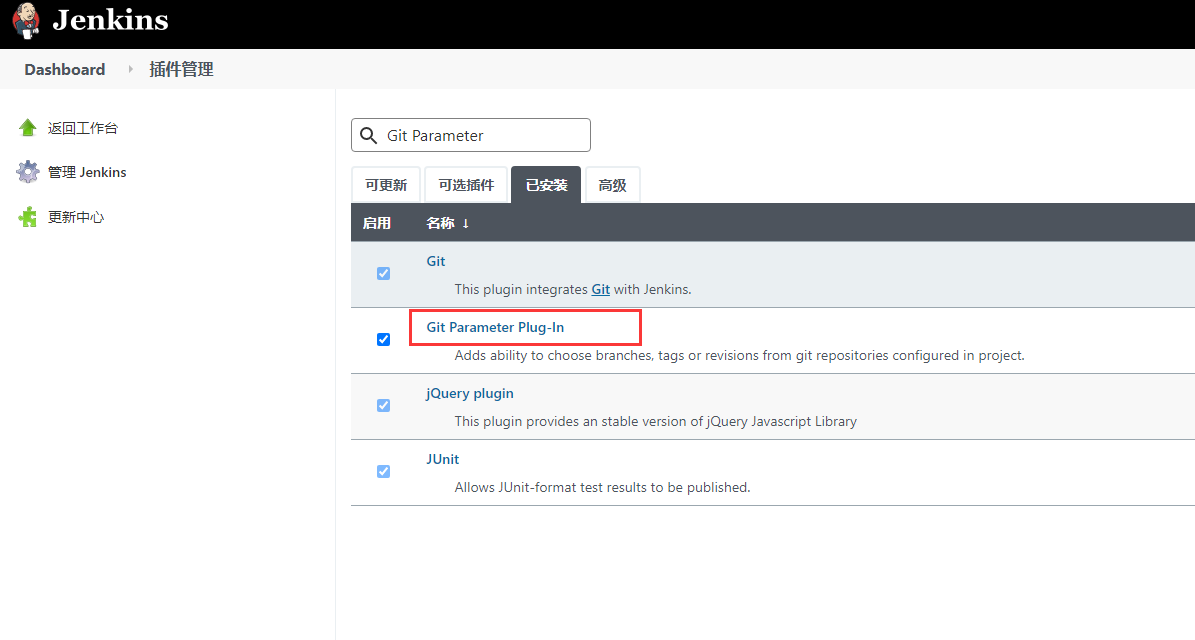Open the JUnit plugin link
Screen dimensions: 1195x640
coord(443,459)
